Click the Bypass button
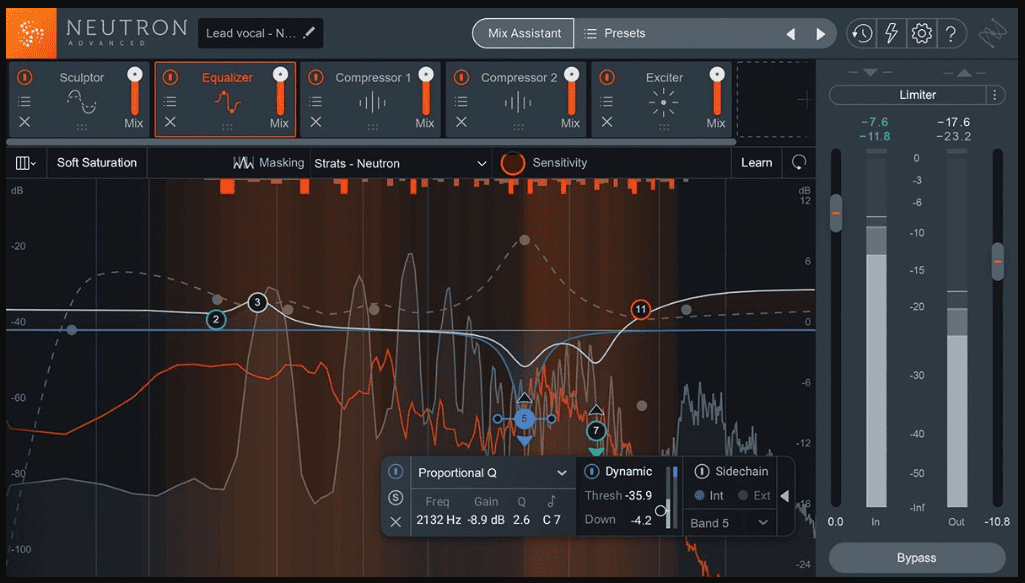The image size is (1025, 583). [916, 558]
